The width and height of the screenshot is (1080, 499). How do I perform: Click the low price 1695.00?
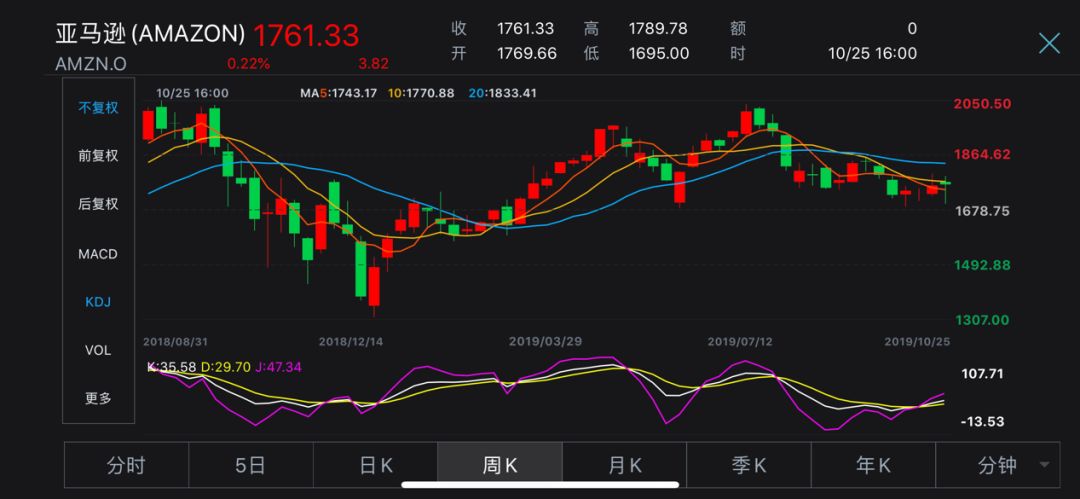pos(658,53)
